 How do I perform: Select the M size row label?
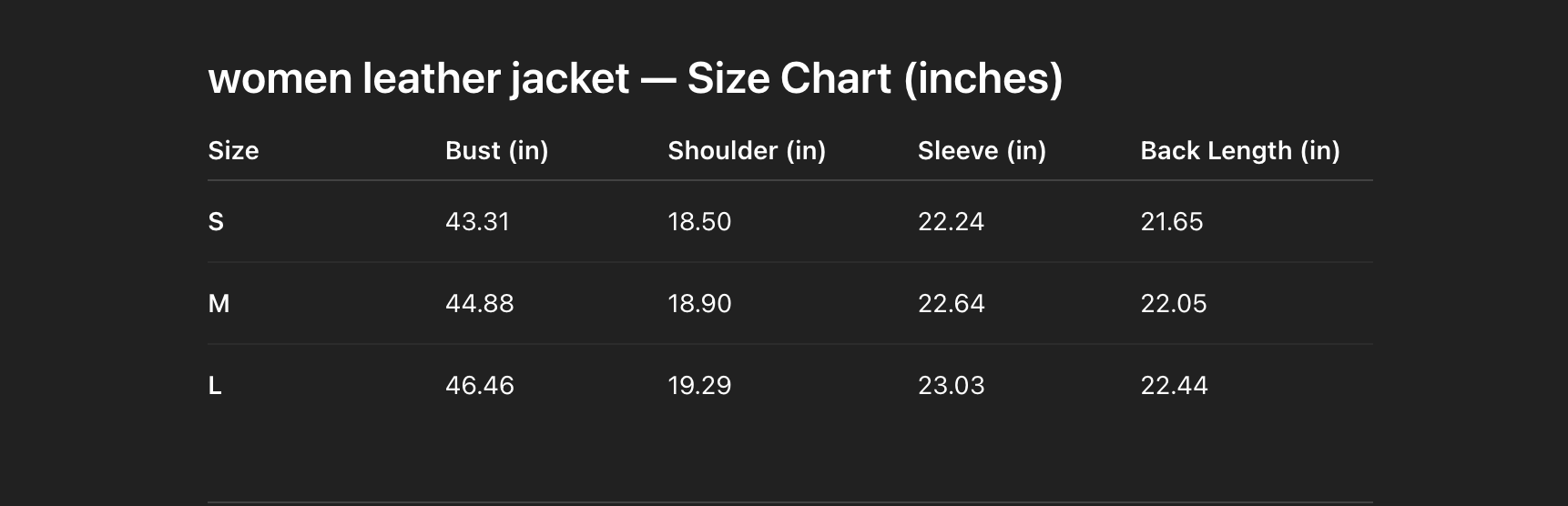219,304
